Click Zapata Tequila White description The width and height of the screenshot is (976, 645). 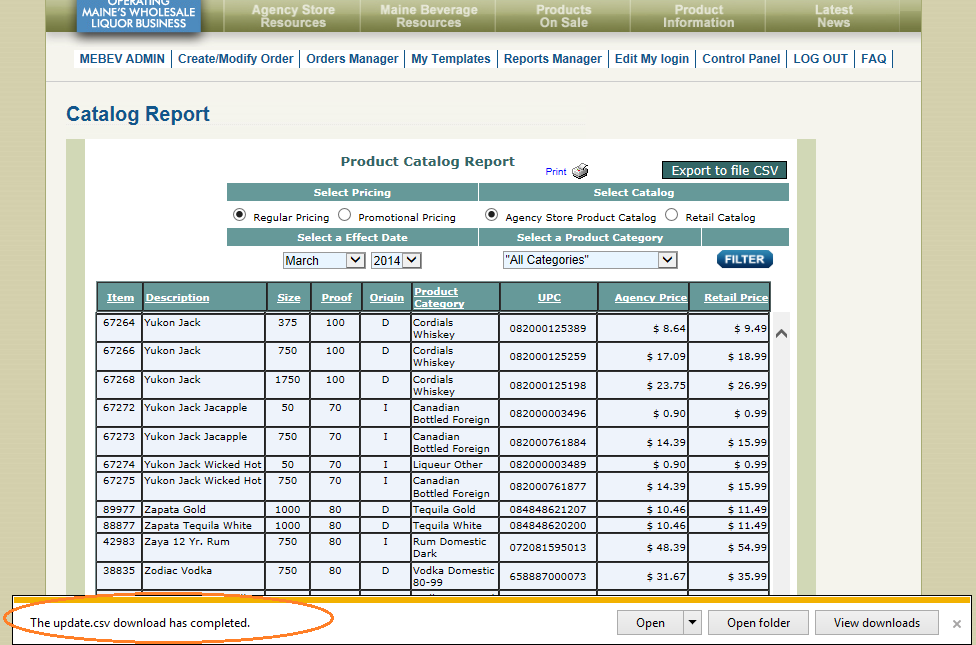(x=198, y=525)
